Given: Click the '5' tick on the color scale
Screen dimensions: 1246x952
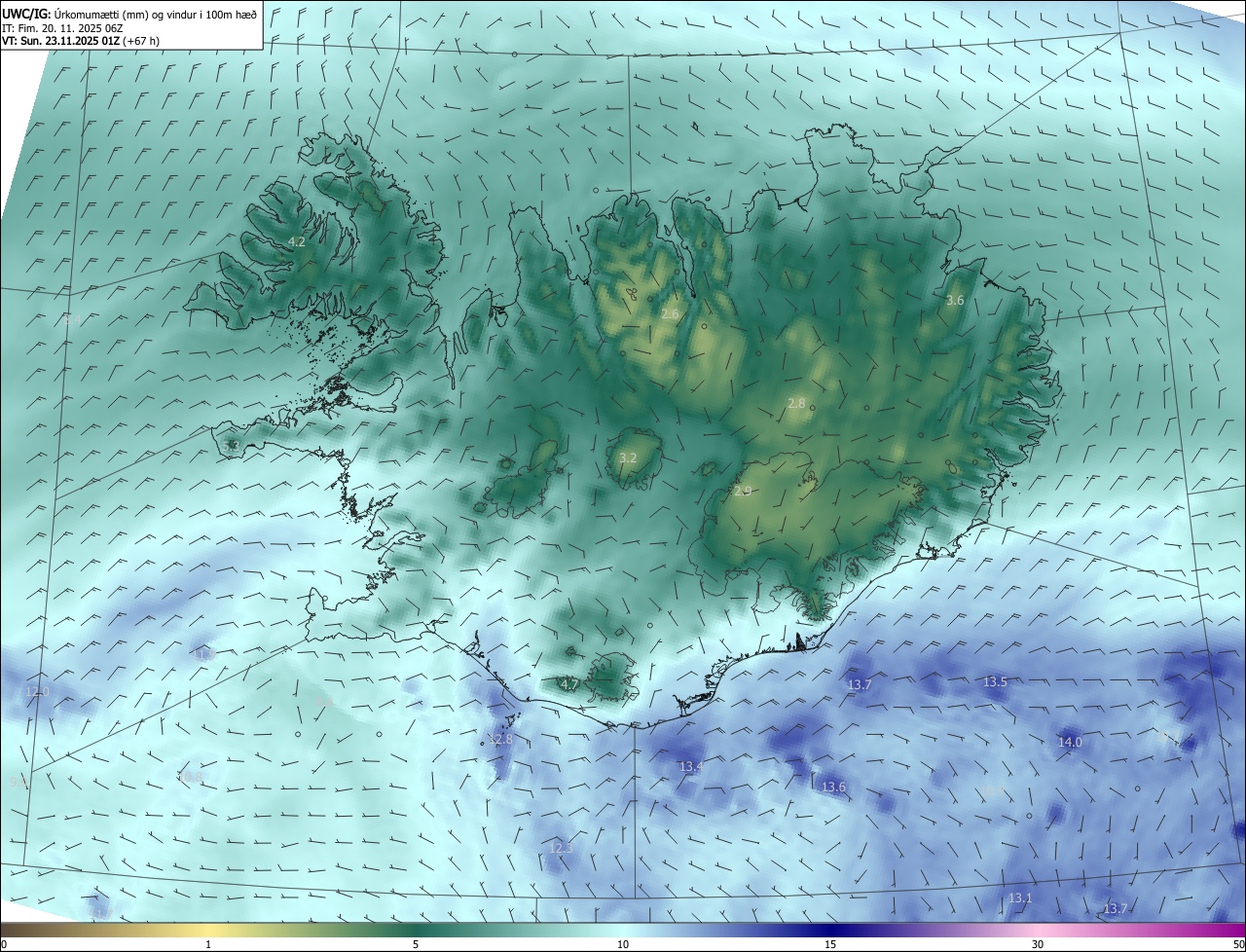Looking at the screenshot, I should (416, 944).
